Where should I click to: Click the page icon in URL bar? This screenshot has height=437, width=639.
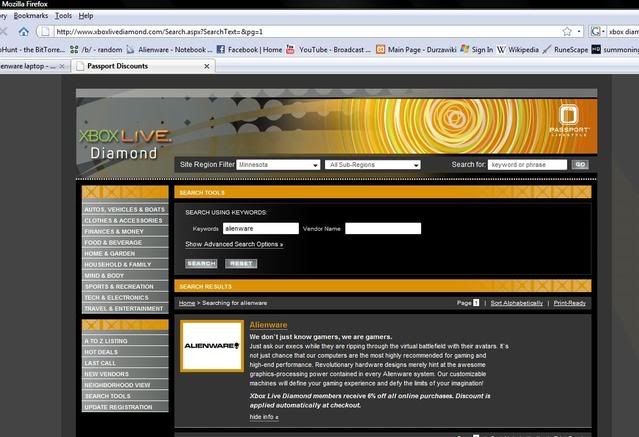46,31
